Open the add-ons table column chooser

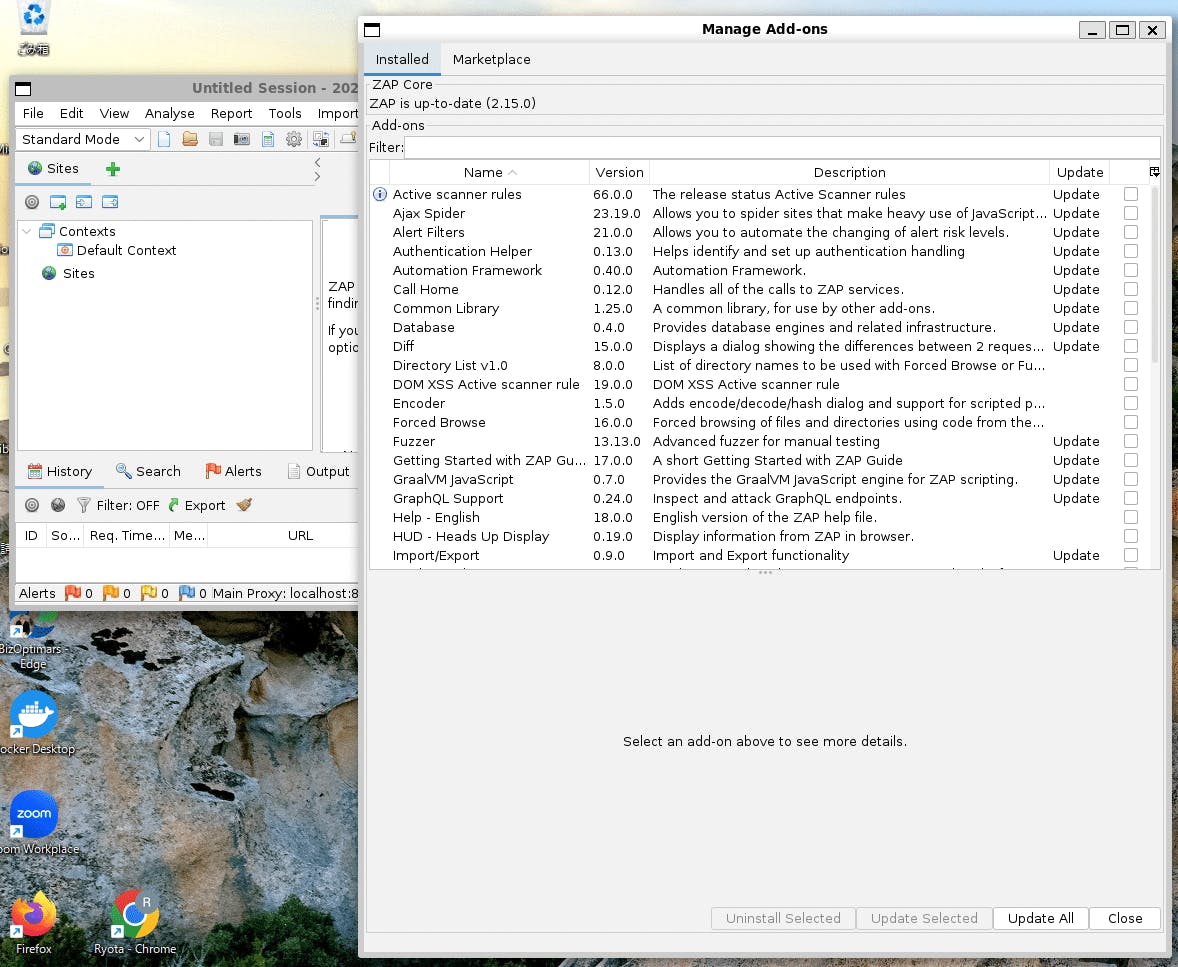click(x=1154, y=172)
